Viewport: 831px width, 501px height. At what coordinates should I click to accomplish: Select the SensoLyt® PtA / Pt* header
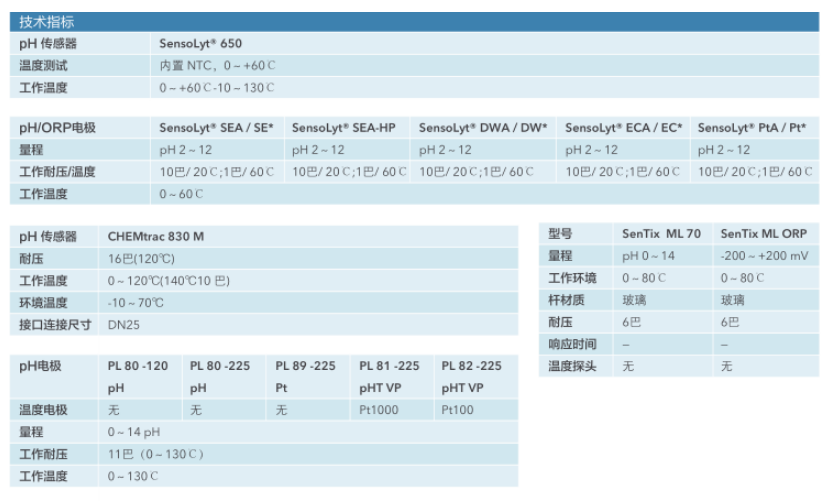[751, 128]
